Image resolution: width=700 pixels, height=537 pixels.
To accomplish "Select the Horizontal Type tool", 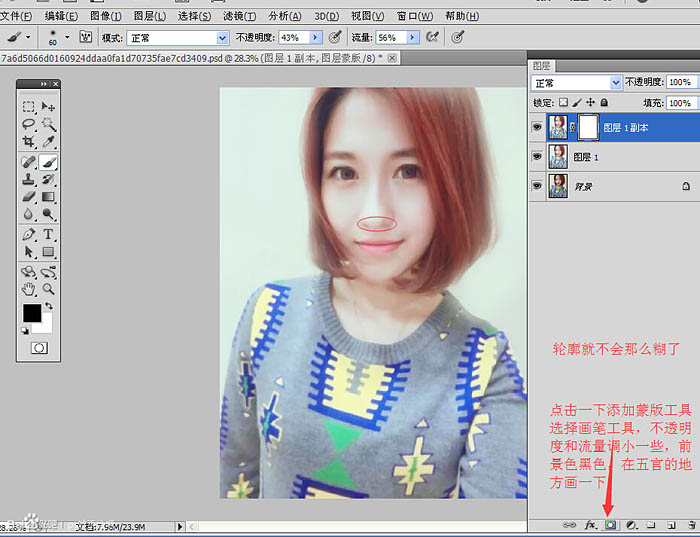I will click(49, 234).
